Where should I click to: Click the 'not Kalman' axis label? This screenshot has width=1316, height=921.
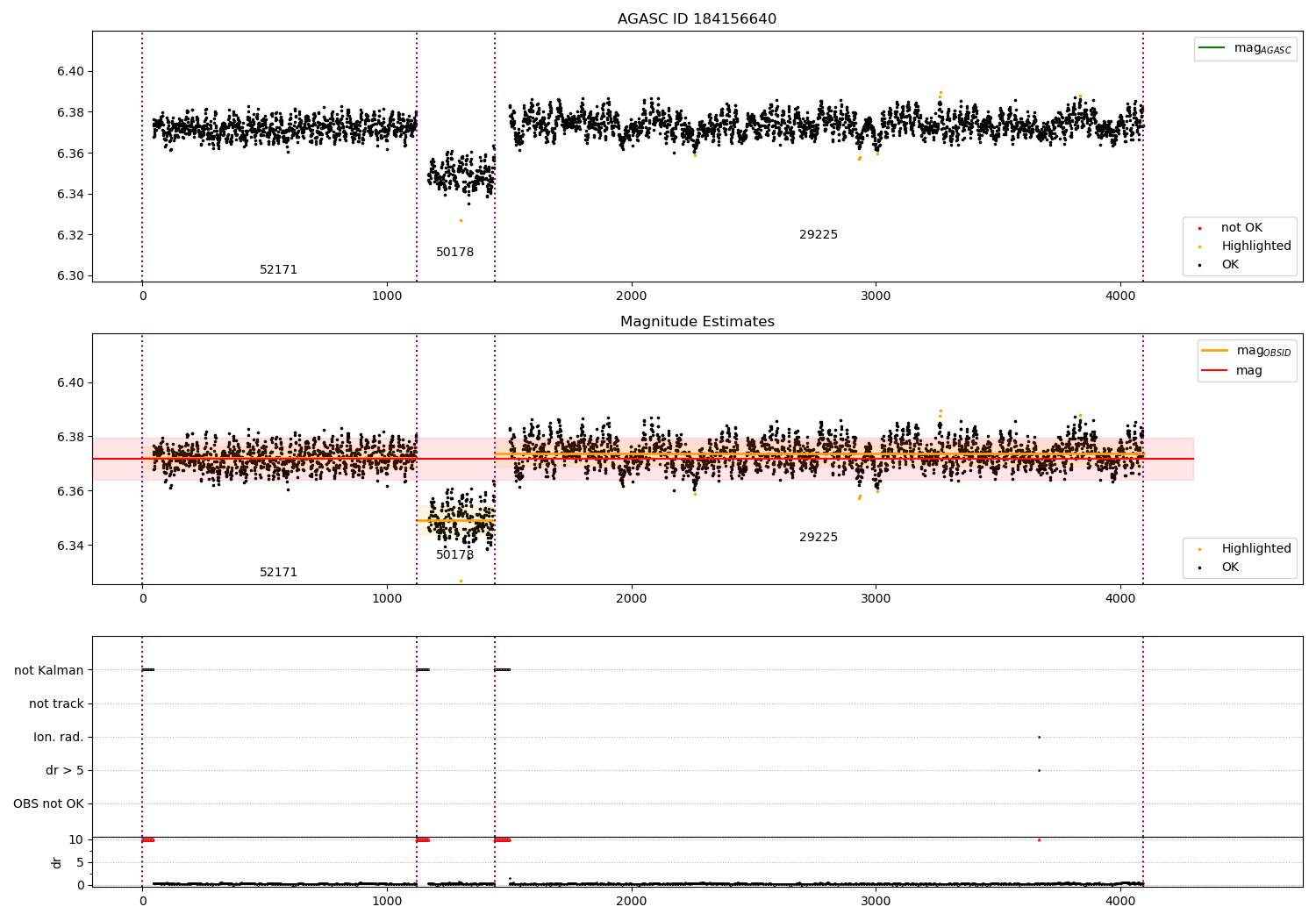click(x=49, y=670)
